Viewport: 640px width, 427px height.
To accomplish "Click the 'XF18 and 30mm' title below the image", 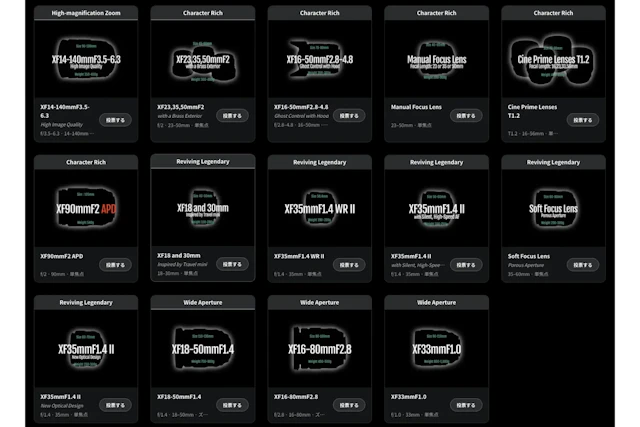I will click(178, 256).
